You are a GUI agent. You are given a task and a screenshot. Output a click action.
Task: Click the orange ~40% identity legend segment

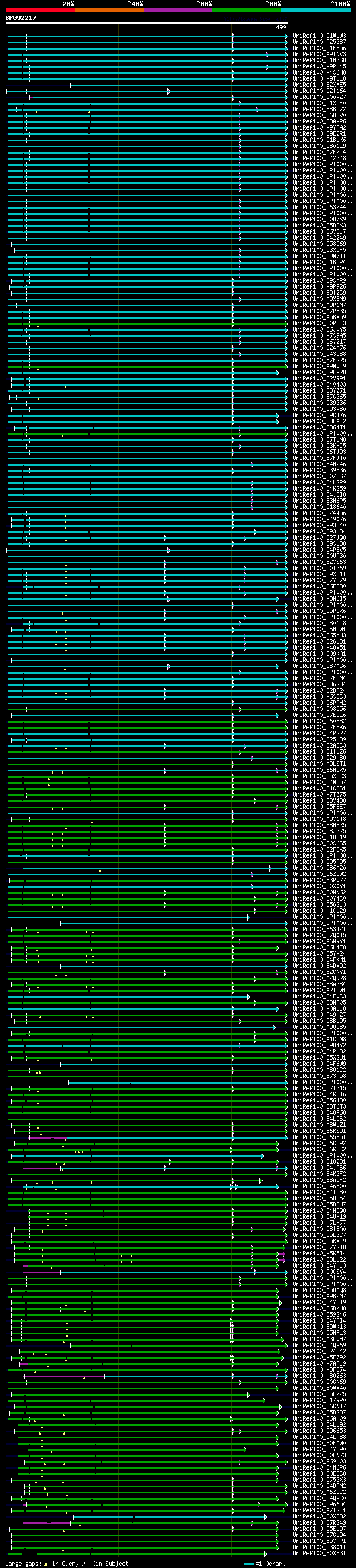110,10
